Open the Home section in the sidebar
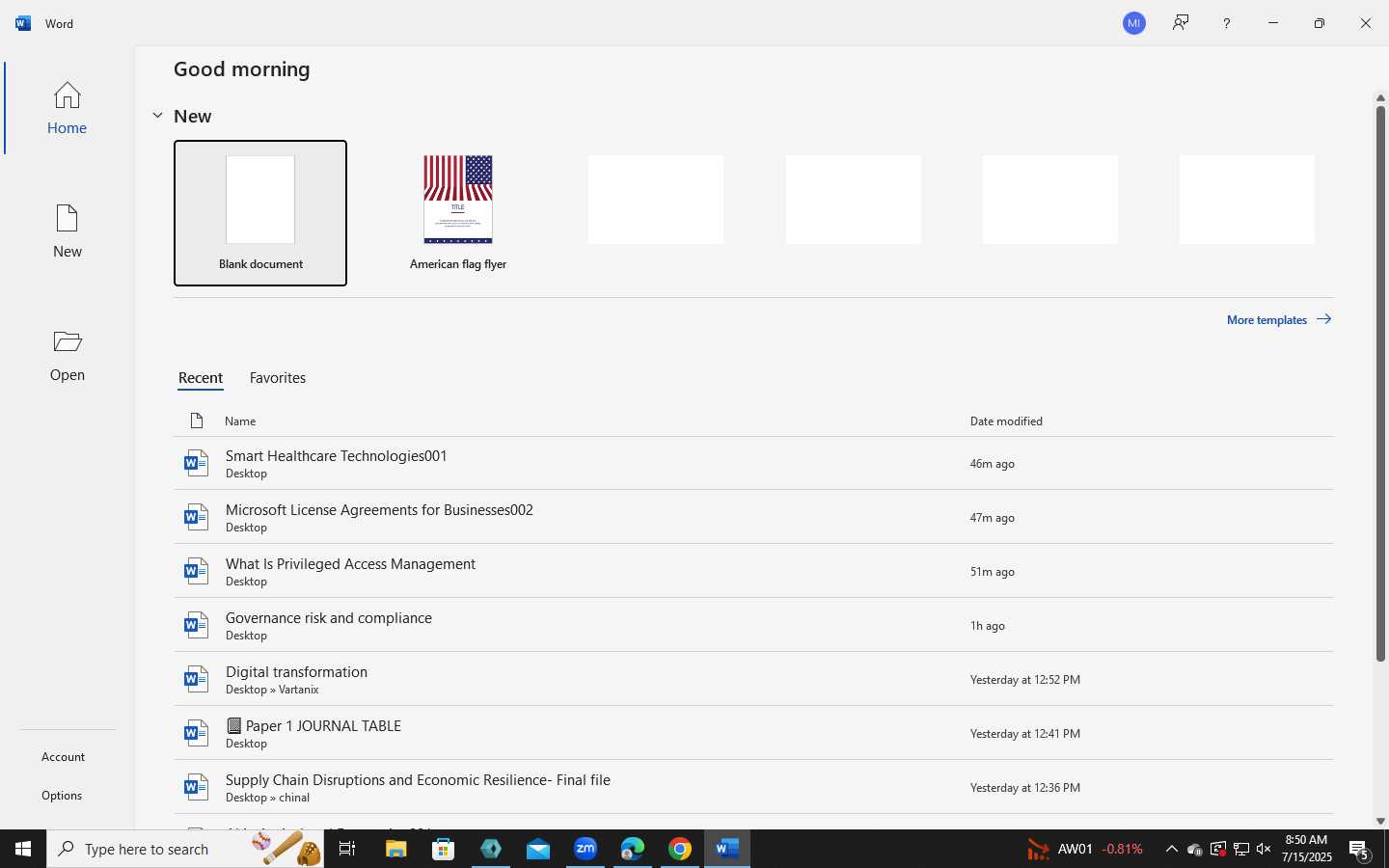 tap(68, 108)
